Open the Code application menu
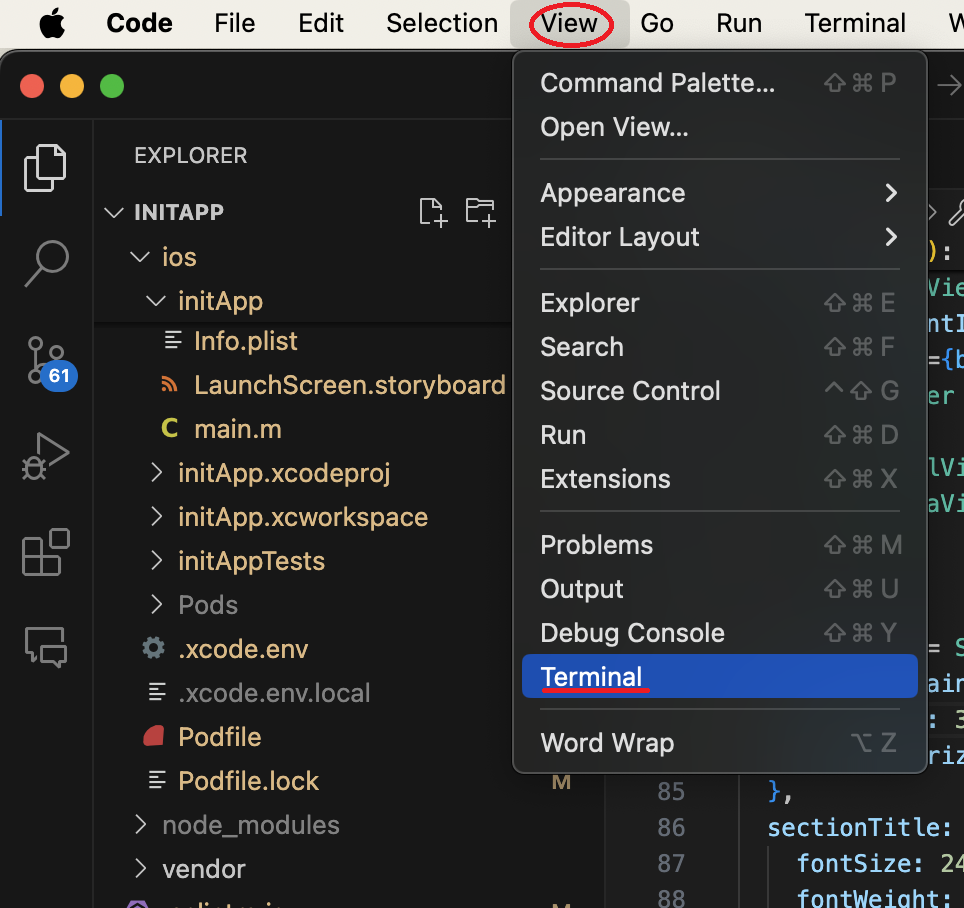 coord(140,23)
